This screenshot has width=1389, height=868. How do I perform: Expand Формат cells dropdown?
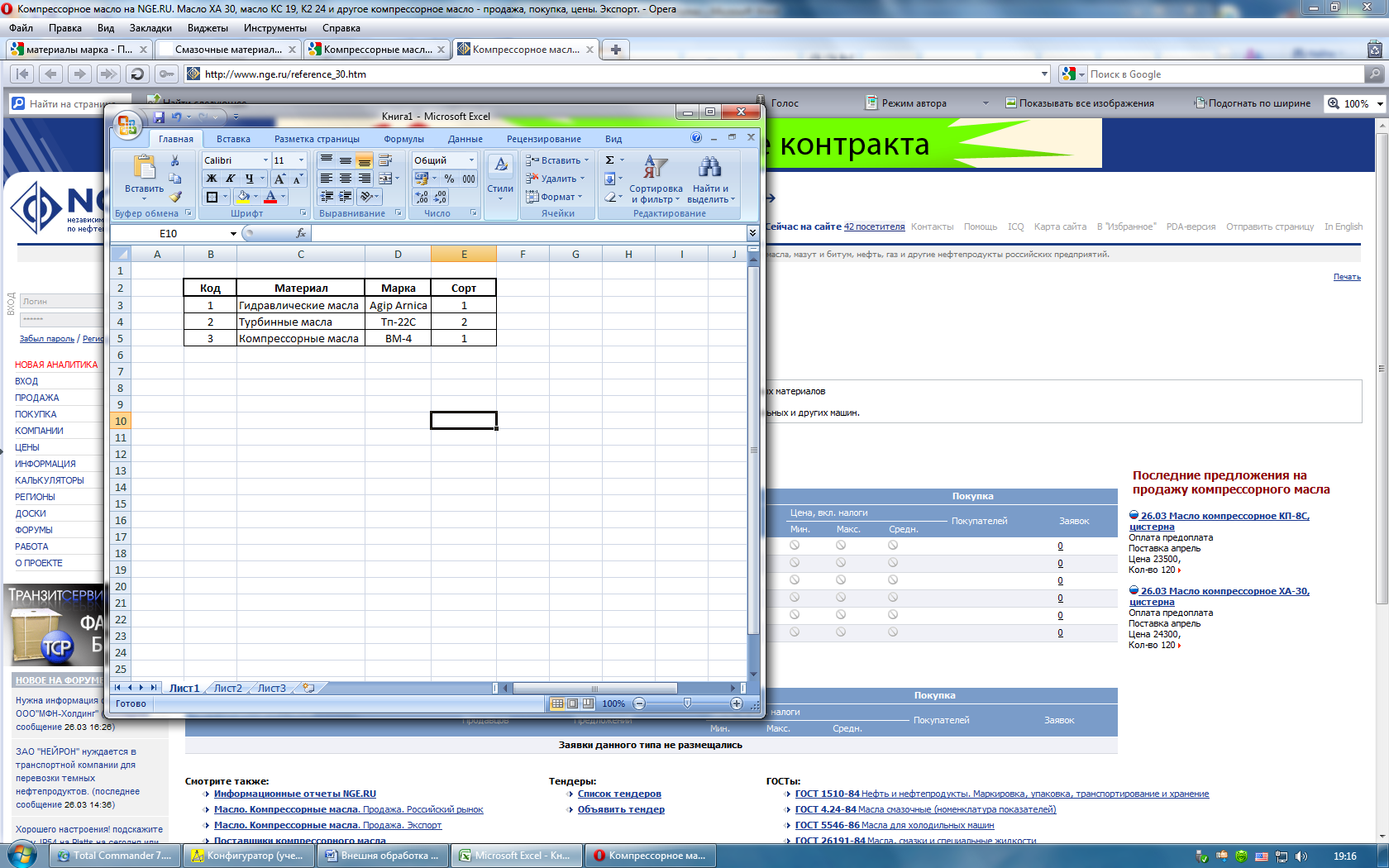pos(580,197)
